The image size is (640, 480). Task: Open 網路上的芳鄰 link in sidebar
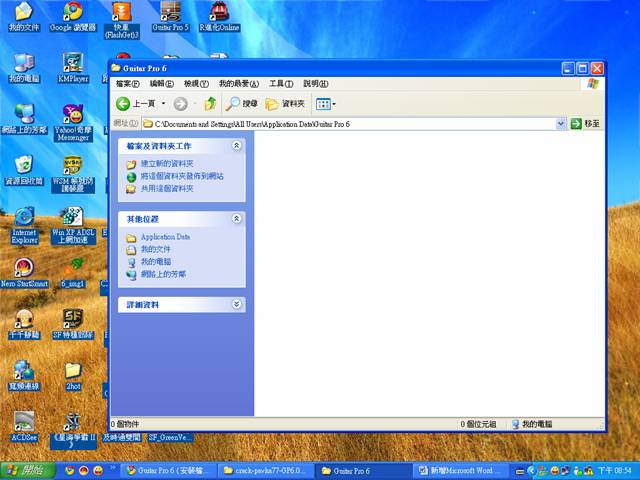(x=163, y=274)
